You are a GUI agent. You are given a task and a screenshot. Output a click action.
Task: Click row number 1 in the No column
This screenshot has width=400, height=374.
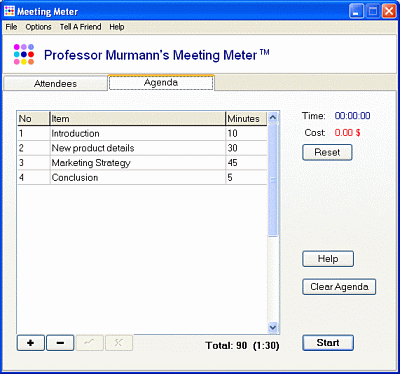(33, 133)
